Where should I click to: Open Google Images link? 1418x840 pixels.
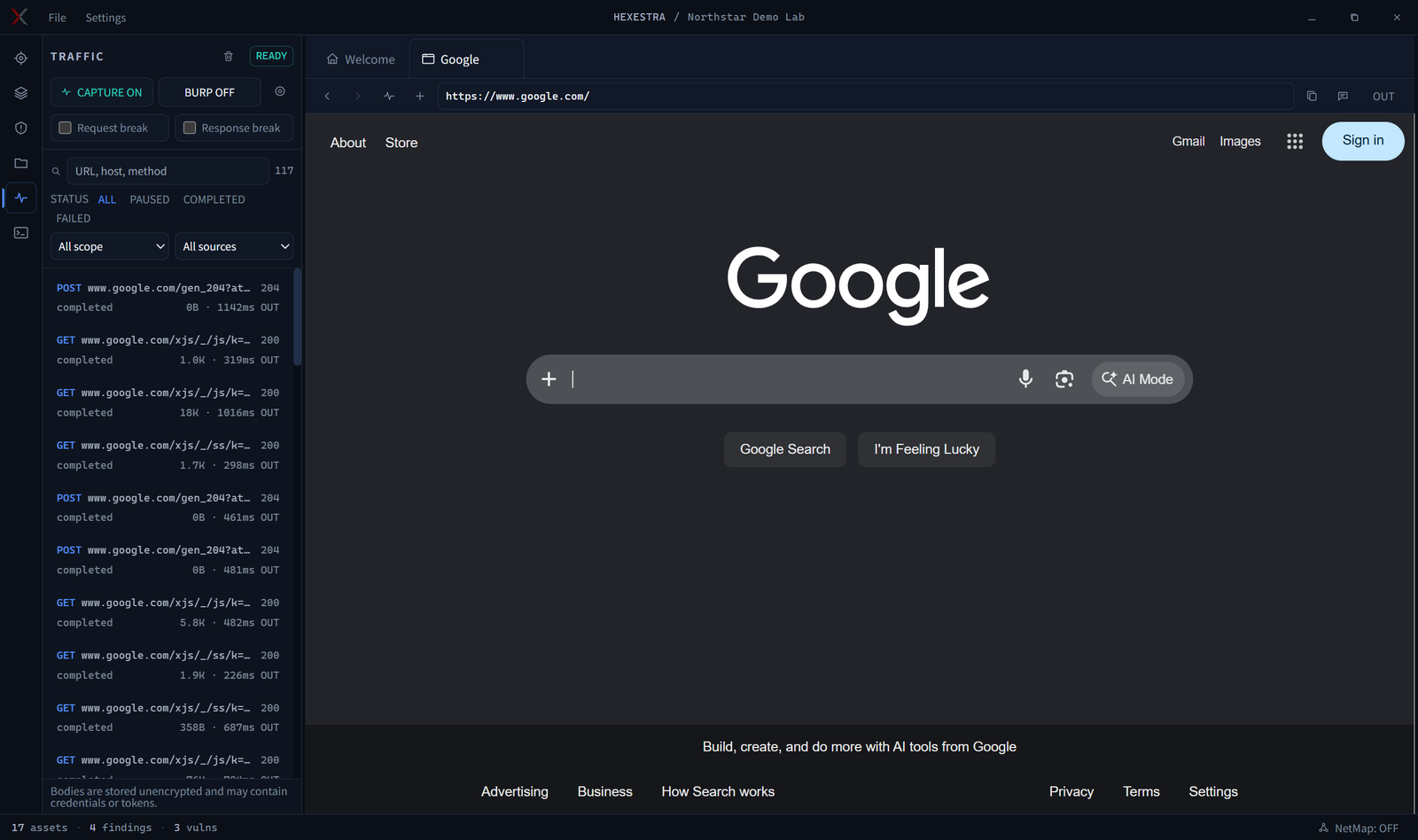pyautogui.click(x=1240, y=141)
